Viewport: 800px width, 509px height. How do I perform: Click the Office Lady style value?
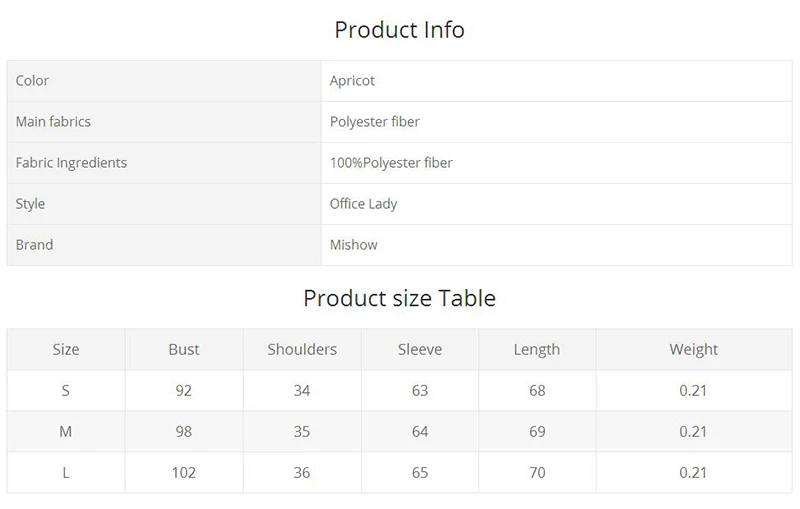coord(363,204)
